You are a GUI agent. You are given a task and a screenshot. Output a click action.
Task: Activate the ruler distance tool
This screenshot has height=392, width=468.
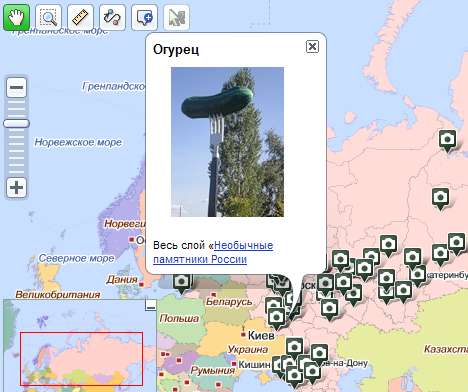(80, 17)
